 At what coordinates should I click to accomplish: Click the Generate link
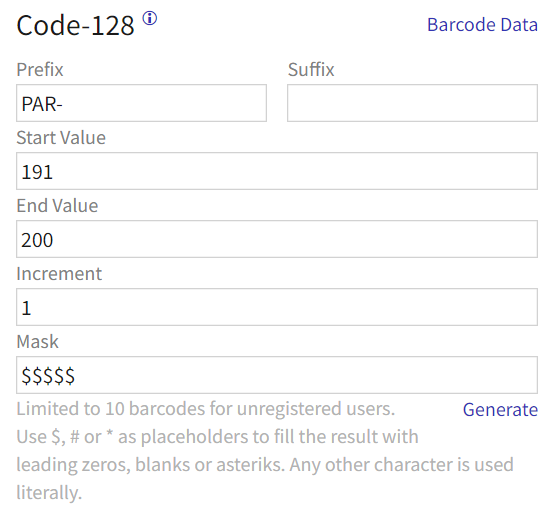tap(500, 410)
